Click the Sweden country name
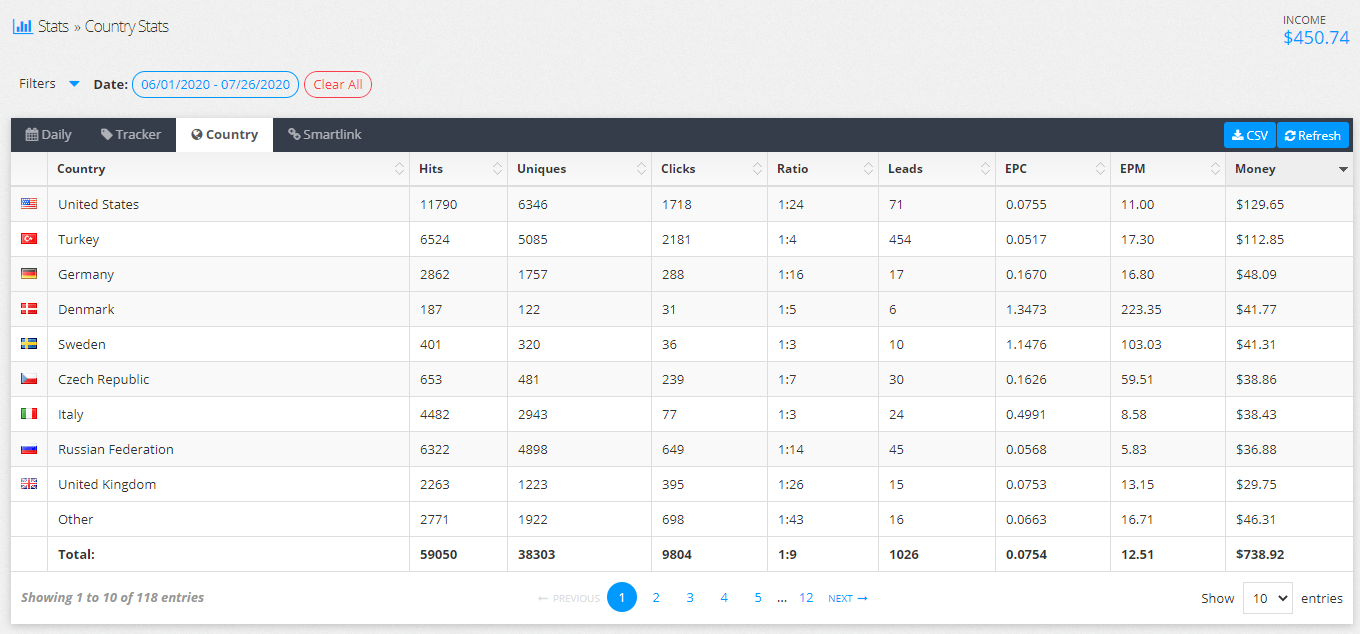Image resolution: width=1360 pixels, height=634 pixels. 82,344
